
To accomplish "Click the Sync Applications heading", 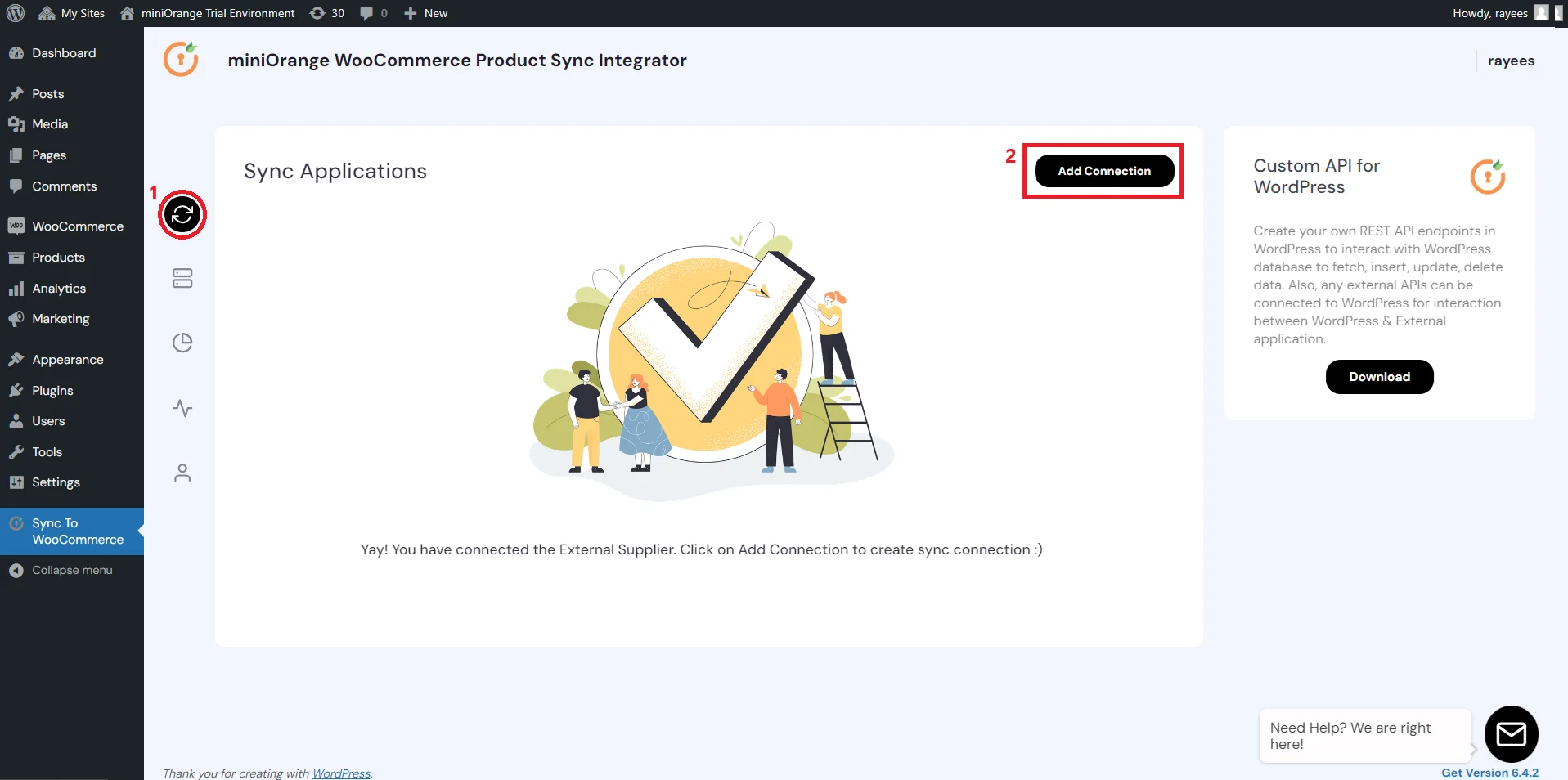I will [x=335, y=171].
